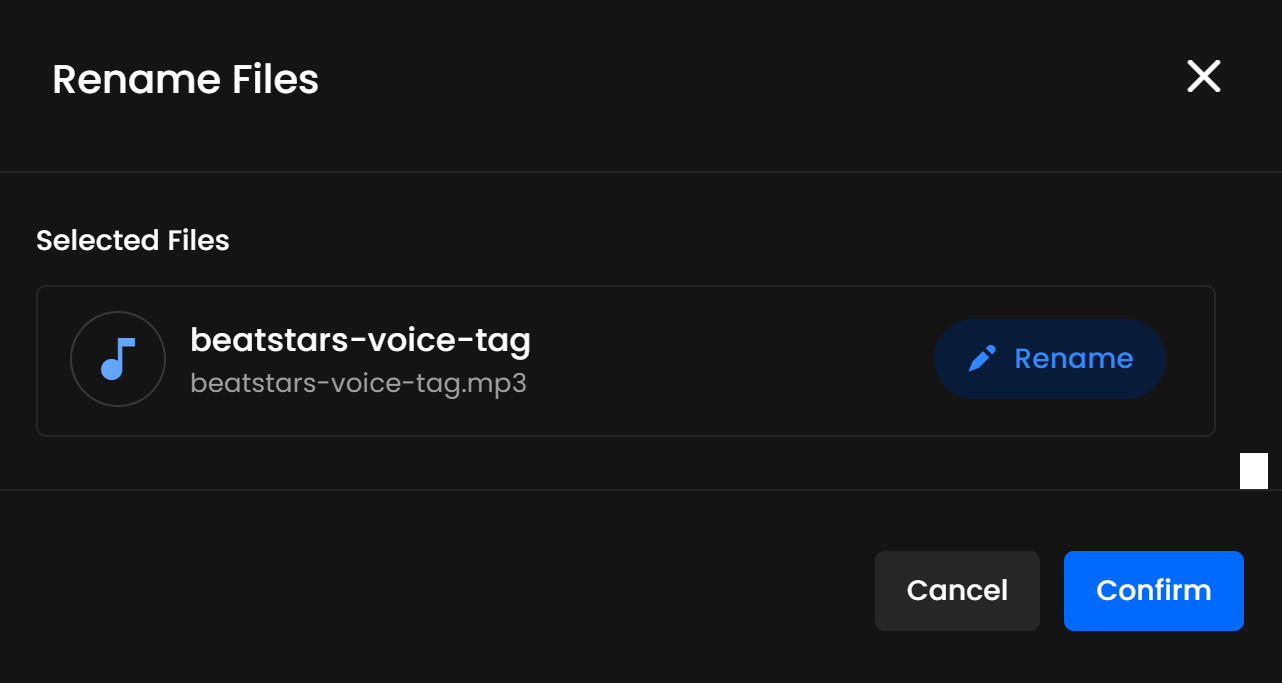Click the blue Confirm button label

pos(1153,591)
